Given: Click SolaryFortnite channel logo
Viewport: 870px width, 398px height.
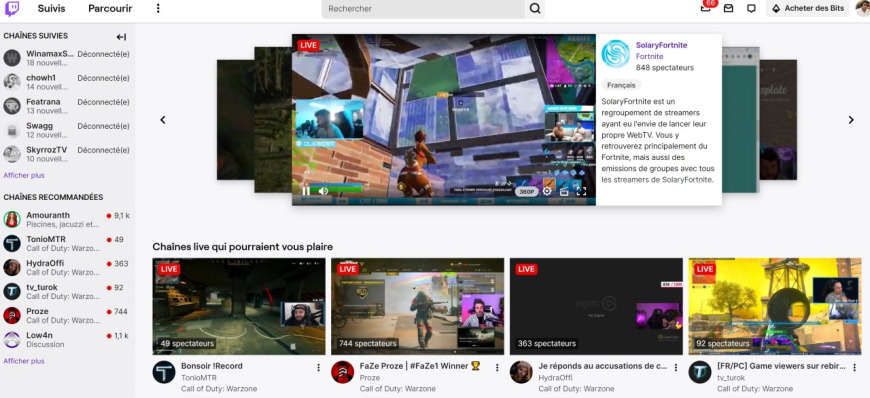Looking at the screenshot, I should click(615, 54).
